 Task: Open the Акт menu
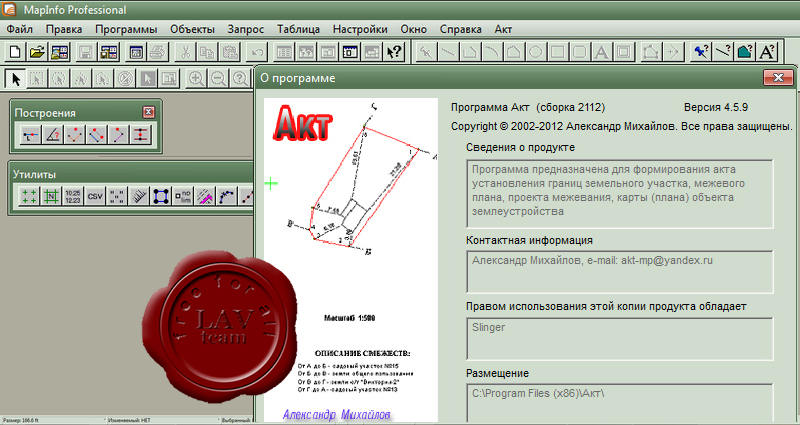[x=504, y=29]
